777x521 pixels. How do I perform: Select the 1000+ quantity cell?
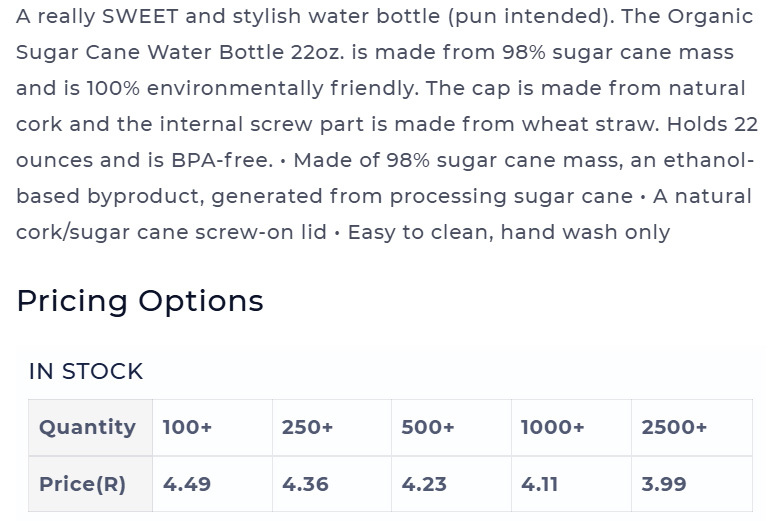(571, 427)
